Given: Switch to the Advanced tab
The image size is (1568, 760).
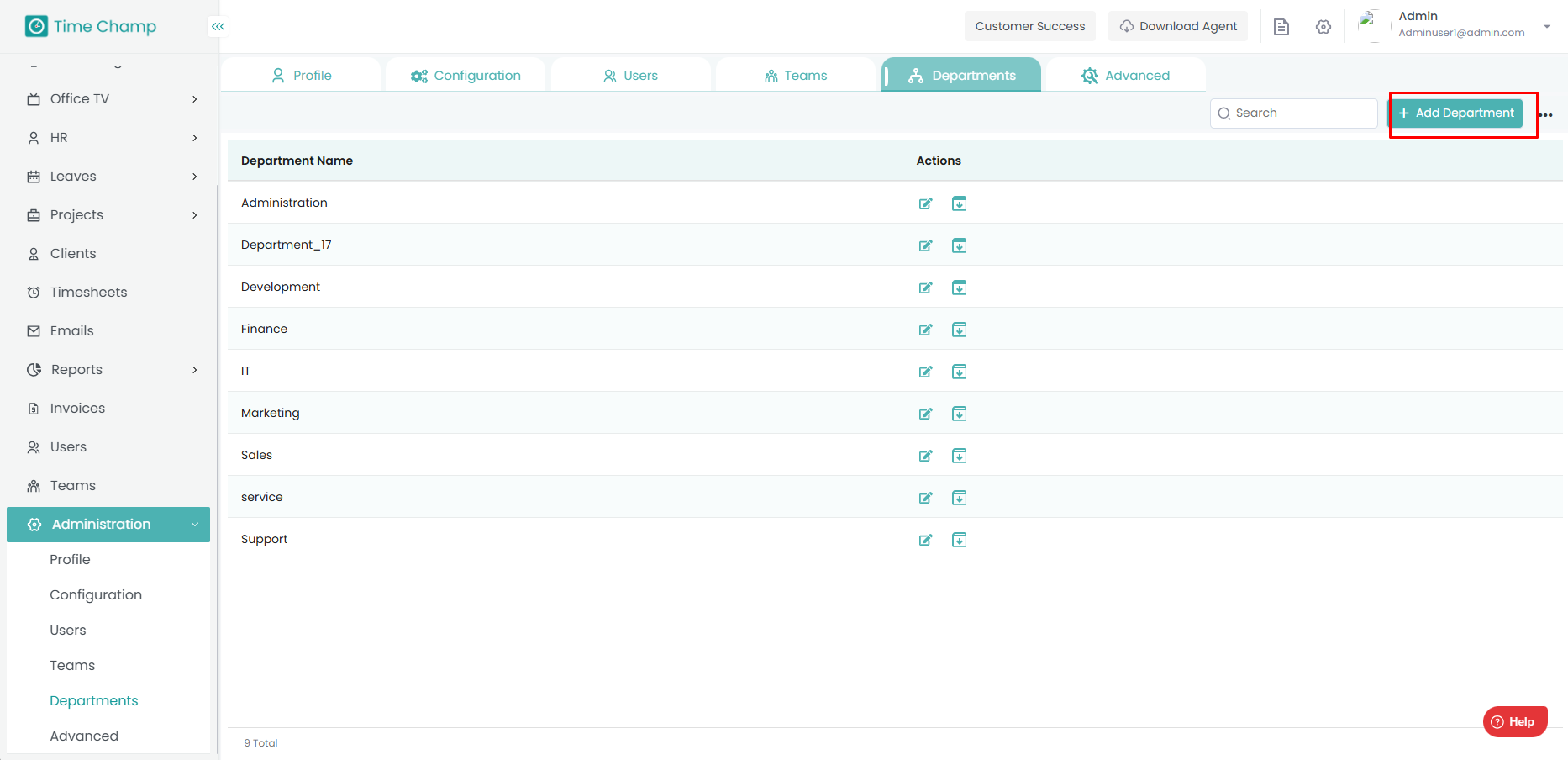Looking at the screenshot, I should [1126, 76].
